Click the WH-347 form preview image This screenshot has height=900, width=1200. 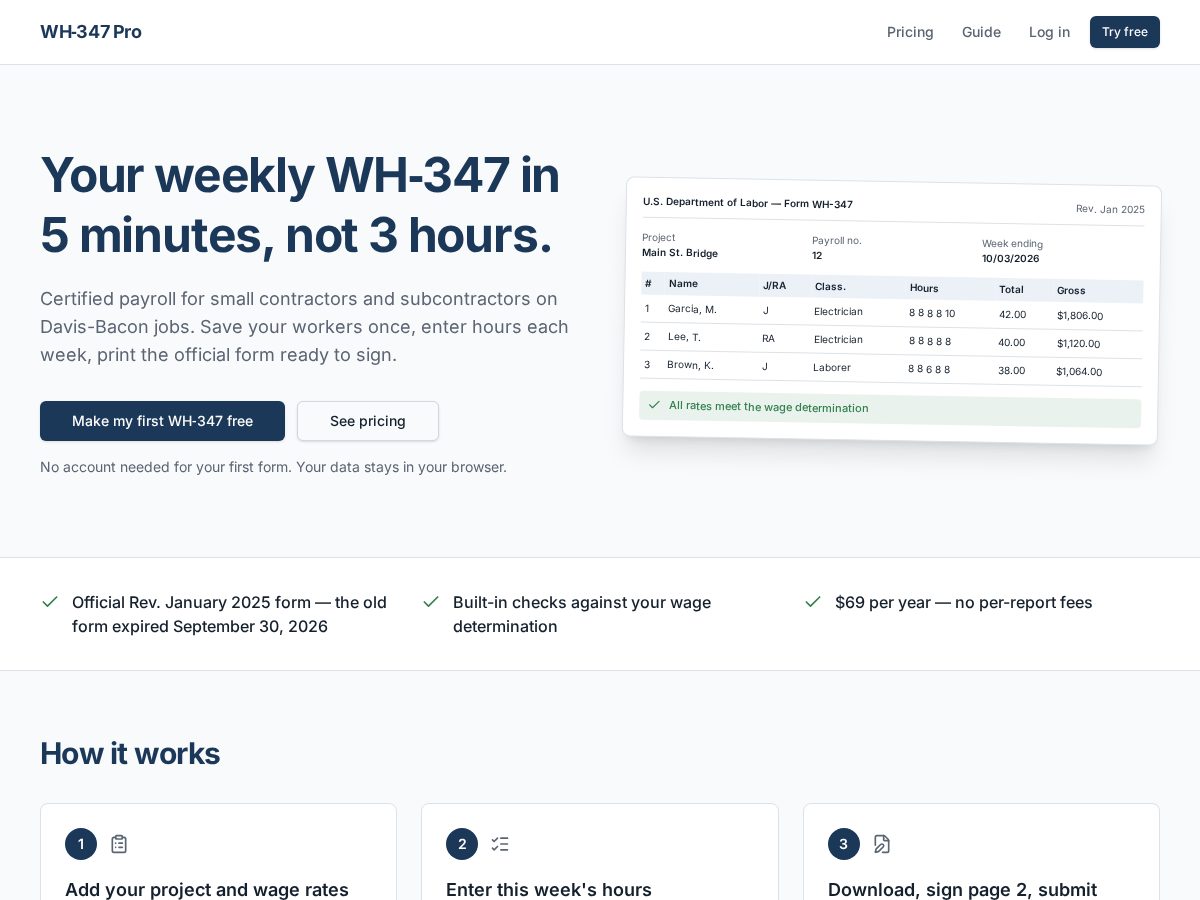[891, 311]
